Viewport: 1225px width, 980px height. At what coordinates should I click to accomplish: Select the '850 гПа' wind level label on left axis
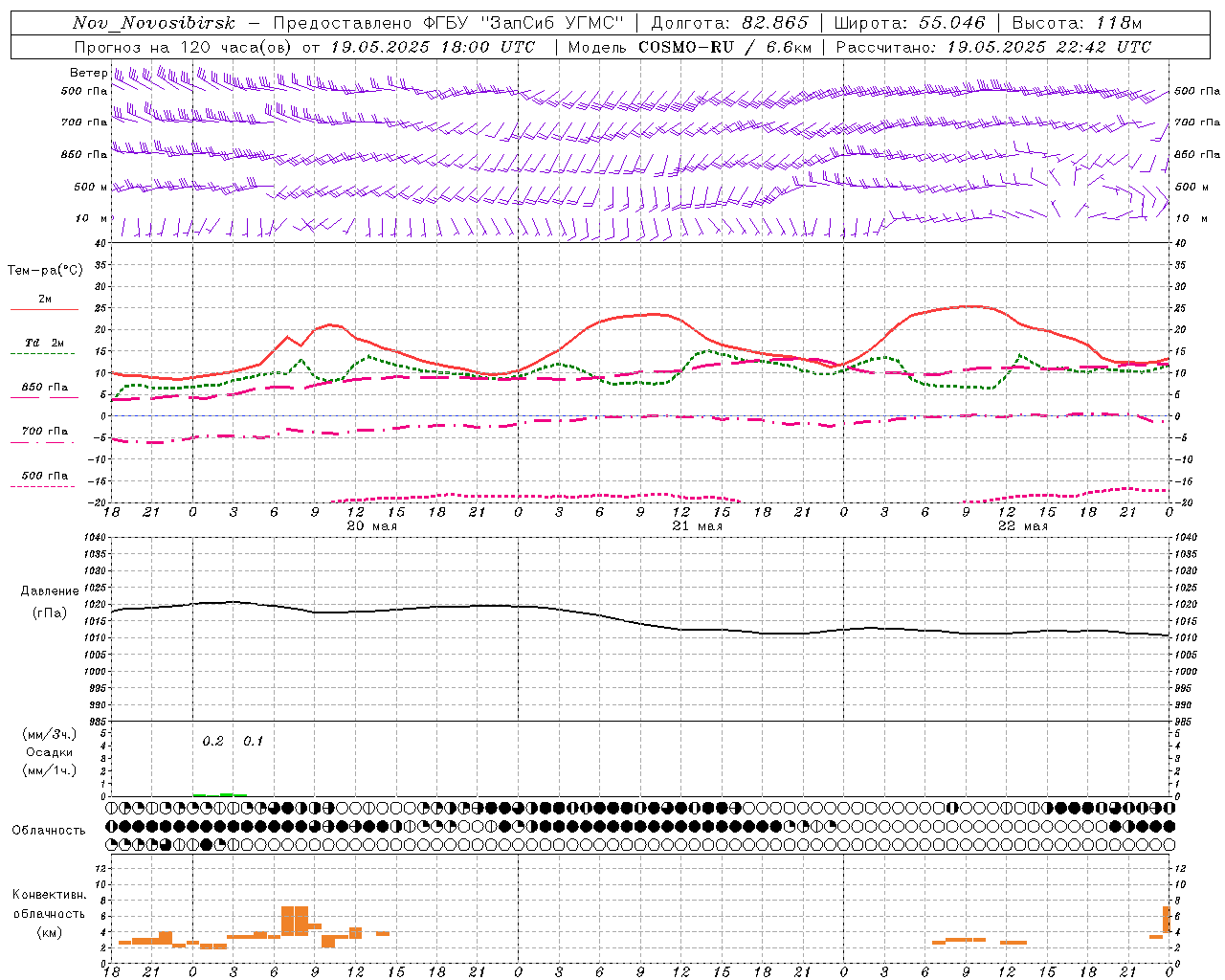coord(84,154)
